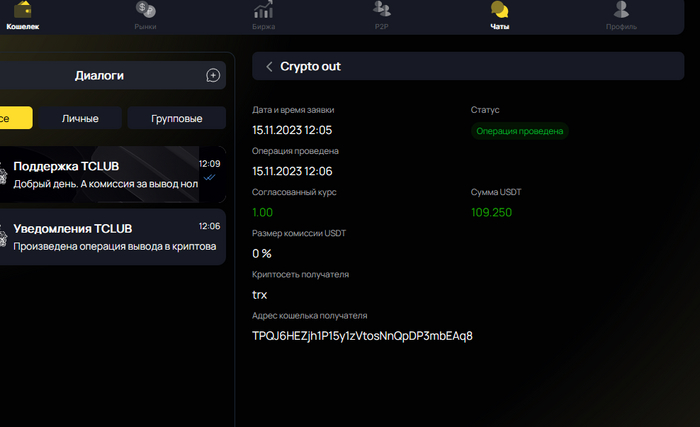The image size is (700, 427).
Task: Click the recipient network value trx
Action: (x=259, y=295)
